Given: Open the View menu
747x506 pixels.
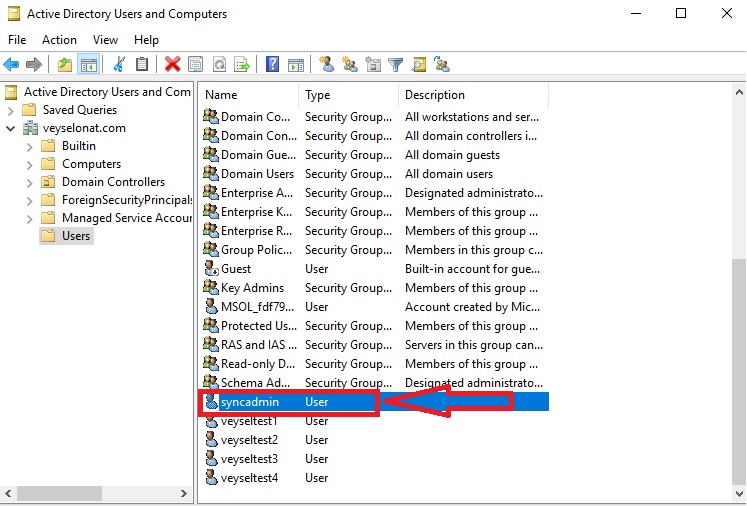Looking at the screenshot, I should click(105, 40).
